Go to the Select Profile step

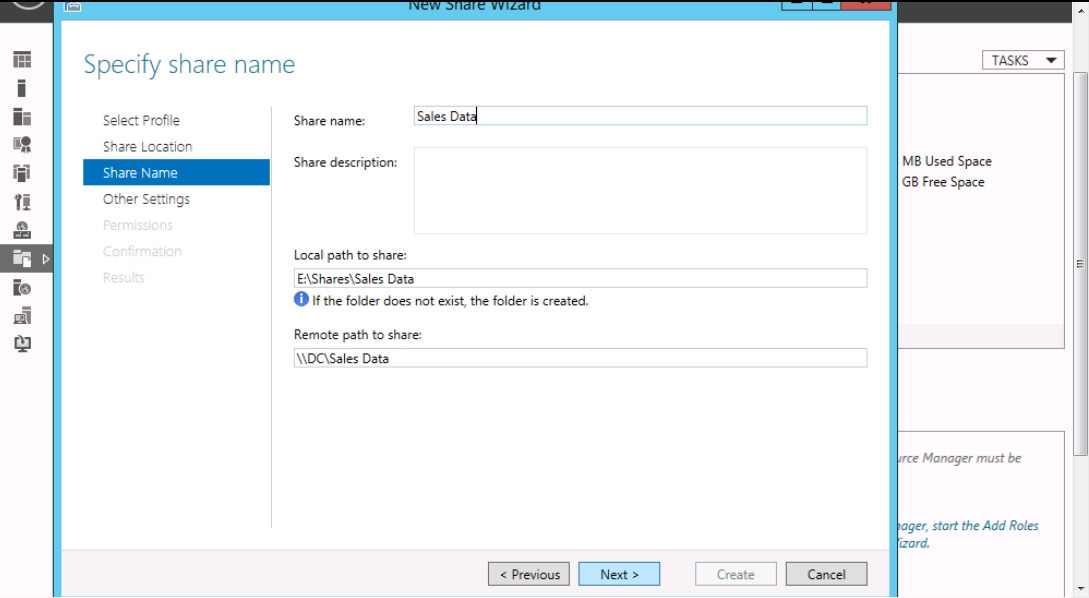pyautogui.click(x=141, y=120)
